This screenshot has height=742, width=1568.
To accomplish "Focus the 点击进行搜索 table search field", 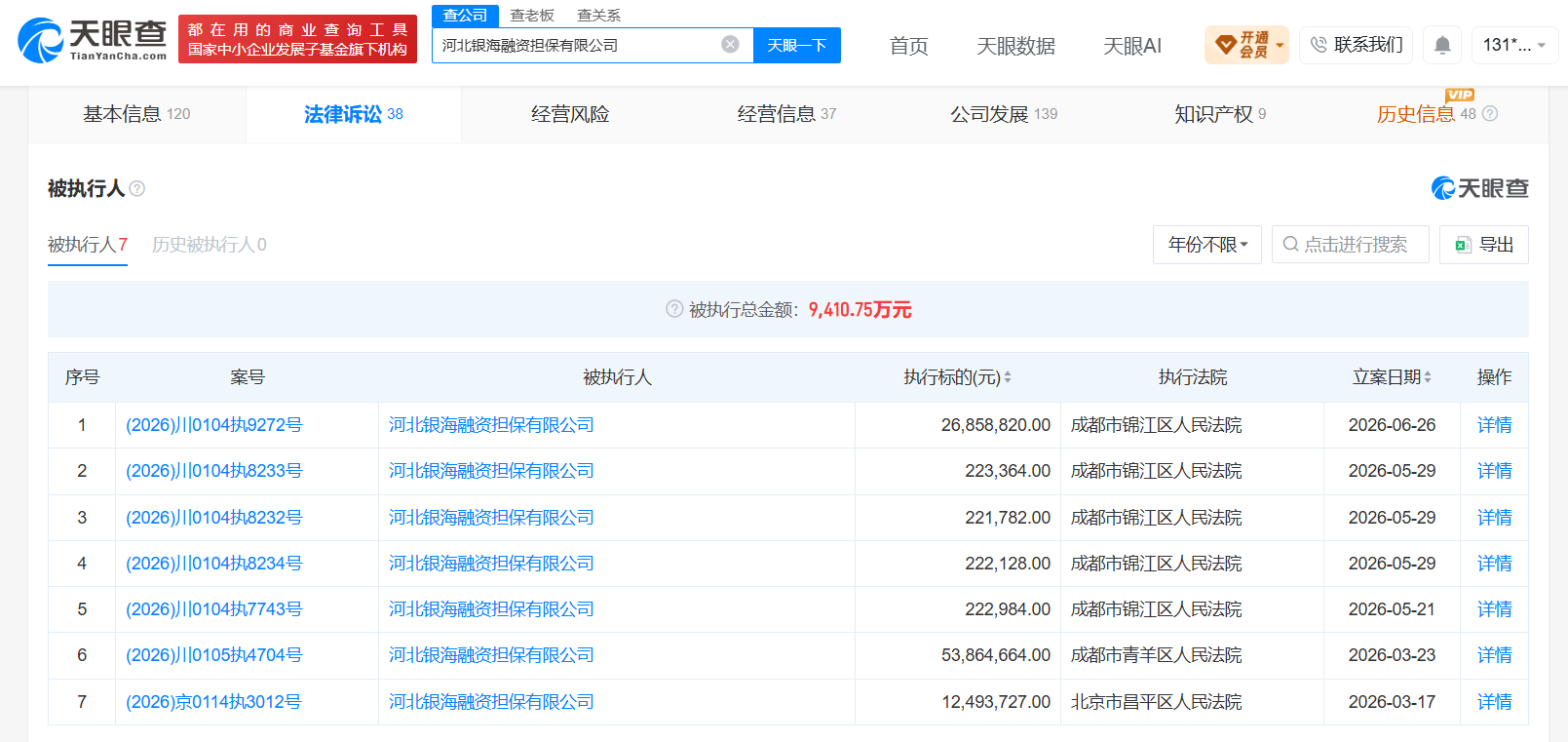I will tap(1350, 245).
